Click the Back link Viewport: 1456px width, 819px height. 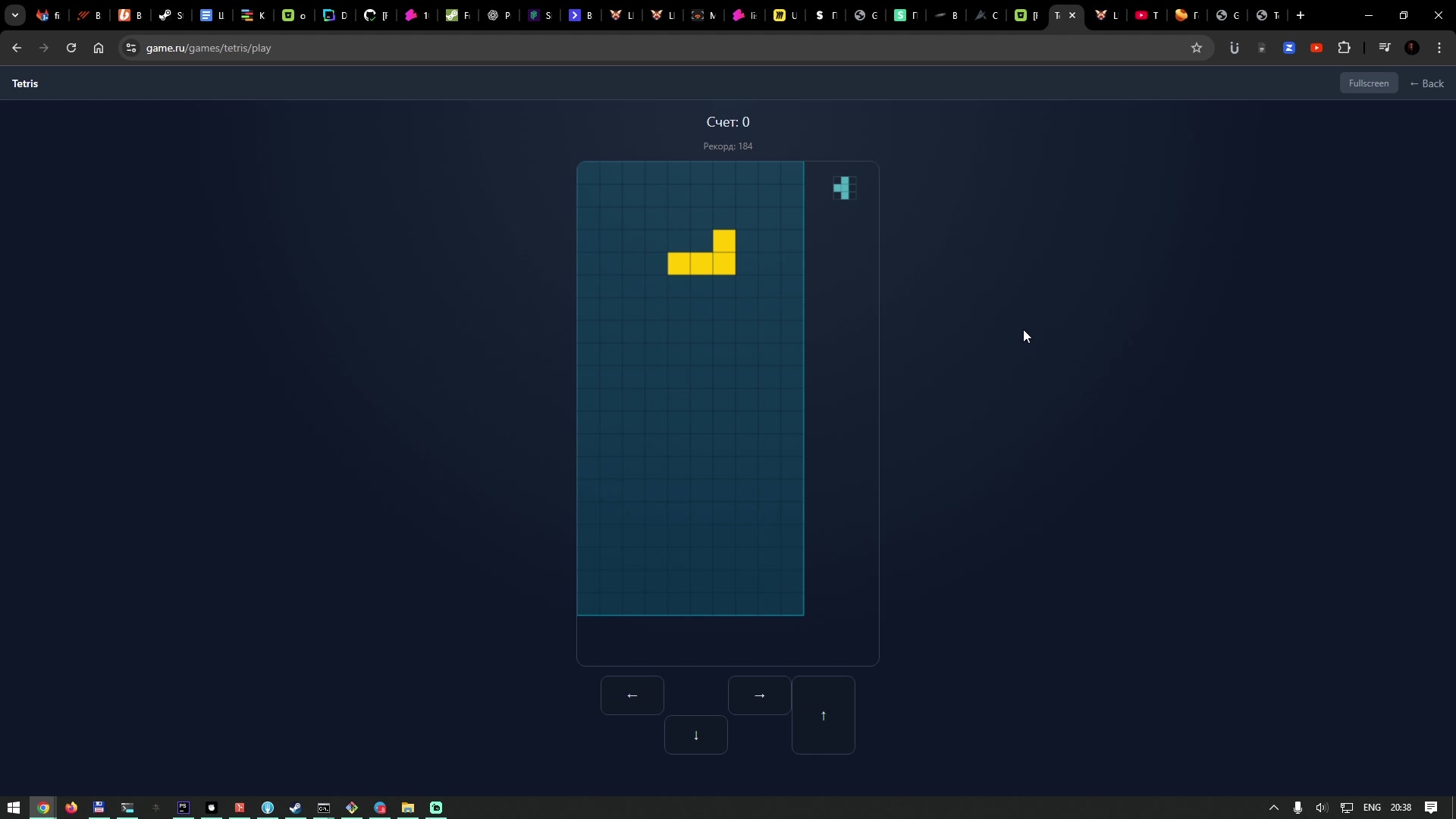coord(1426,83)
